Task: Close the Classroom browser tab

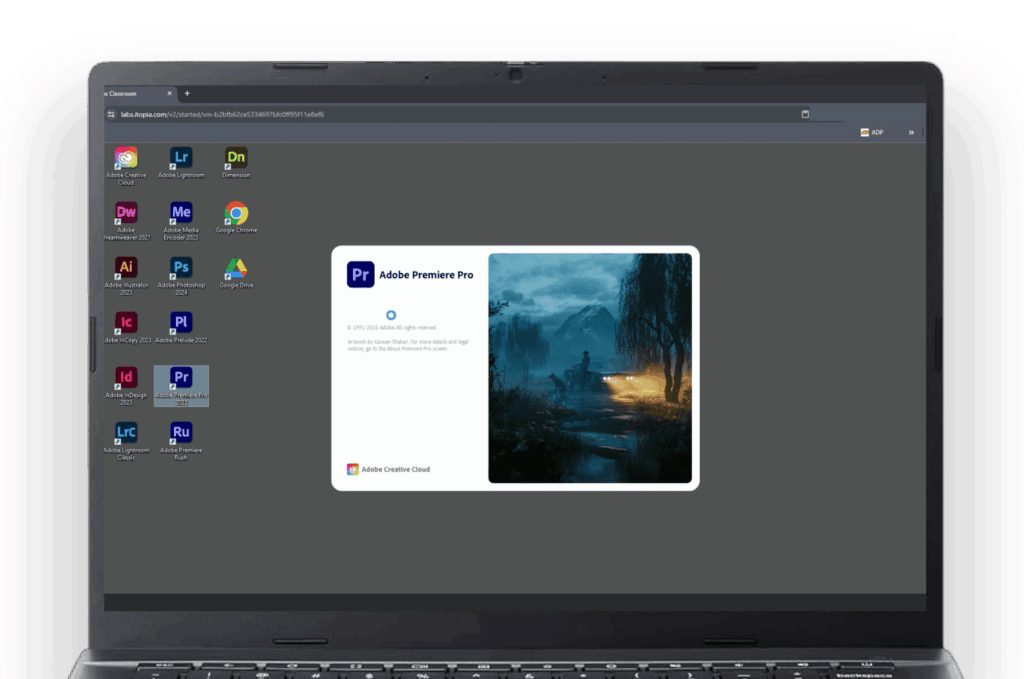Action: tap(169, 93)
